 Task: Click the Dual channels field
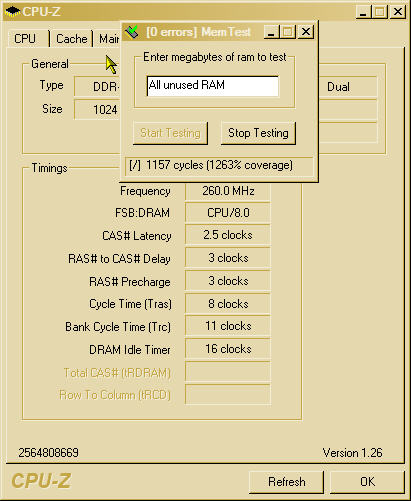[x=348, y=87]
